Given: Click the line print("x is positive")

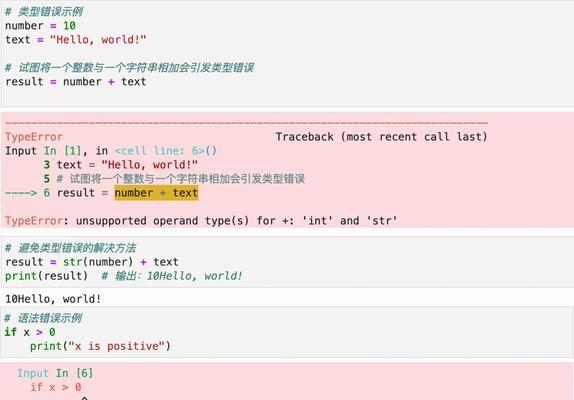Looking at the screenshot, I should pos(100,346).
